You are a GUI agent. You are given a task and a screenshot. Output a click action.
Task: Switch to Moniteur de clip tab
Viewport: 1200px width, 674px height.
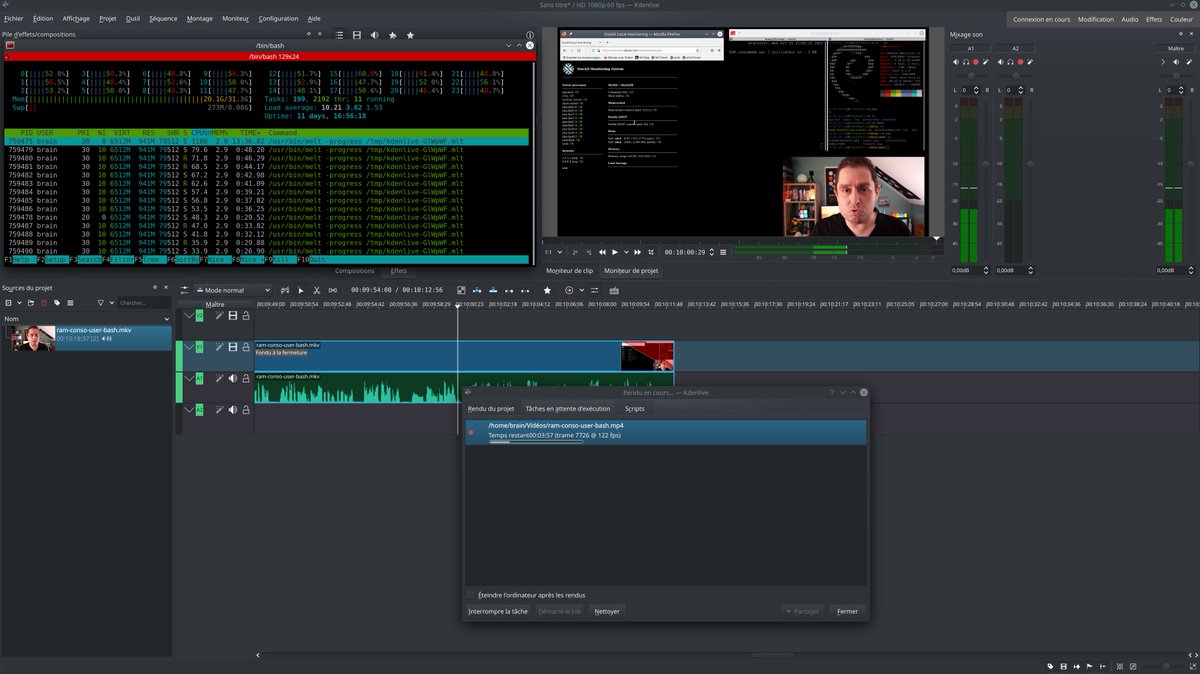pos(569,270)
